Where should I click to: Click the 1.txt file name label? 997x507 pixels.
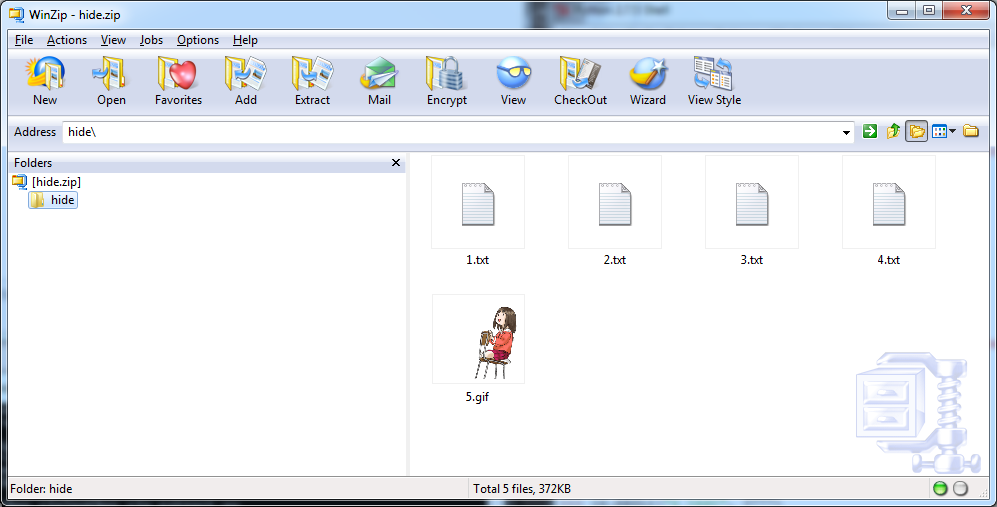click(x=478, y=260)
